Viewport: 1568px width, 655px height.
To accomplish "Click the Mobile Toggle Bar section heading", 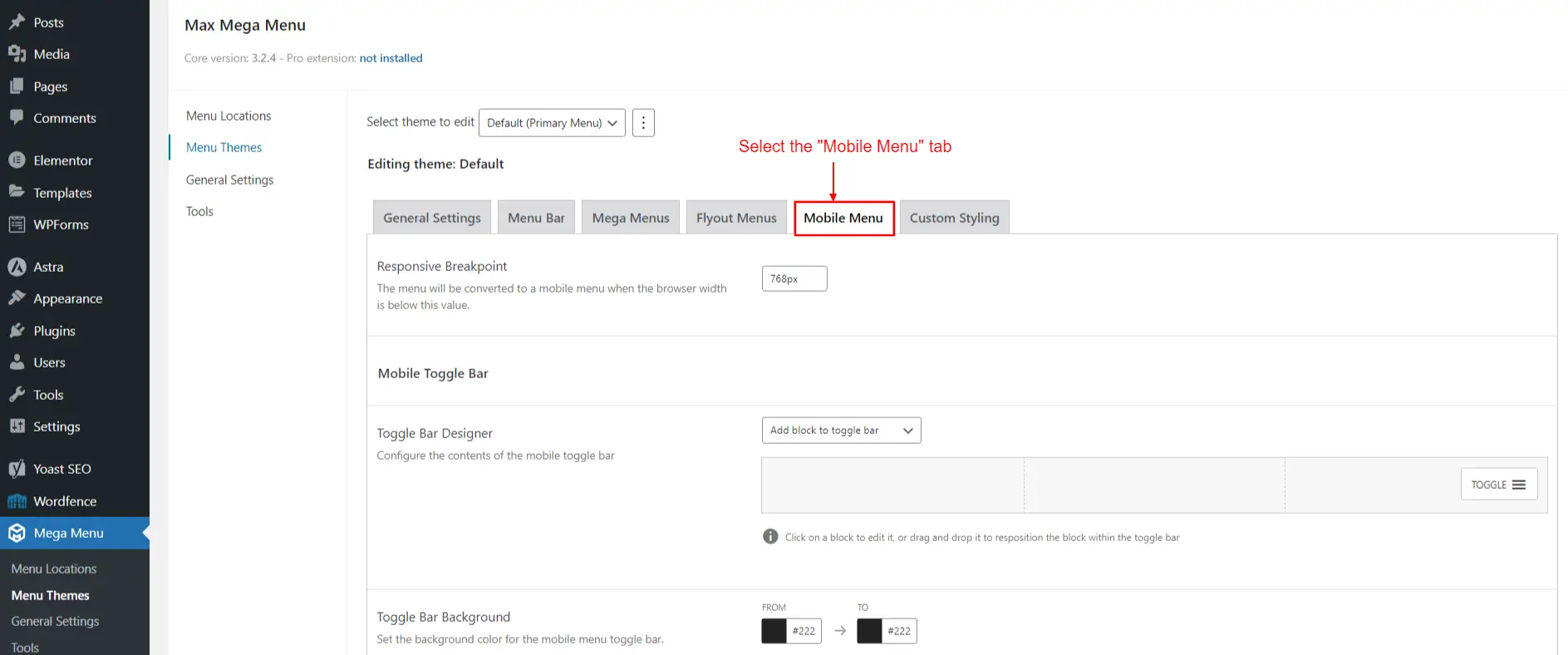I will tap(433, 373).
